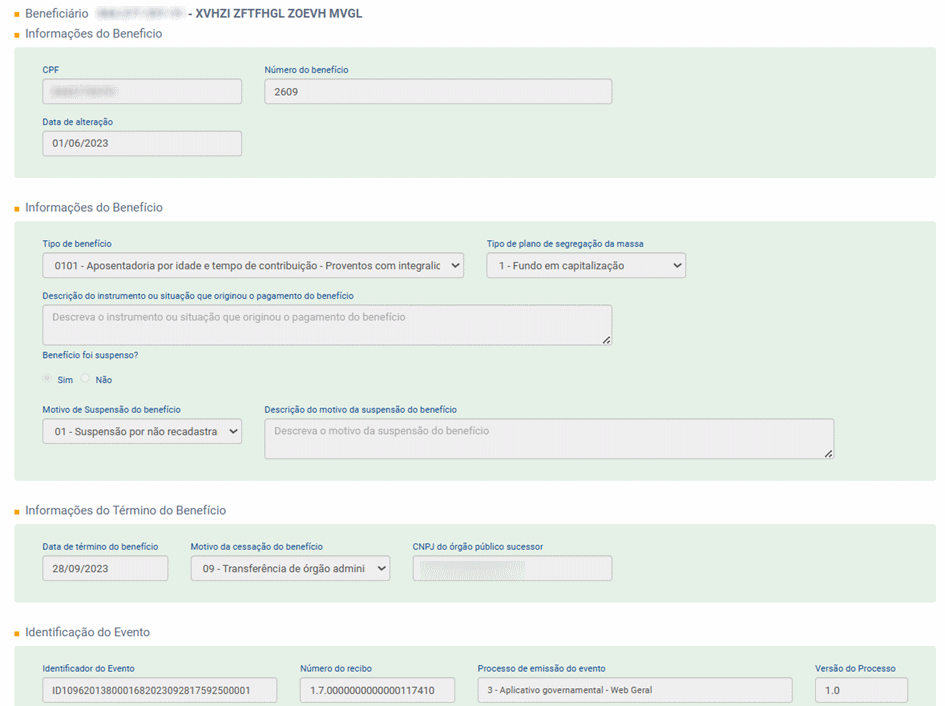The image size is (945, 706).
Task: Select the Sim radio button
Action: pos(47,379)
